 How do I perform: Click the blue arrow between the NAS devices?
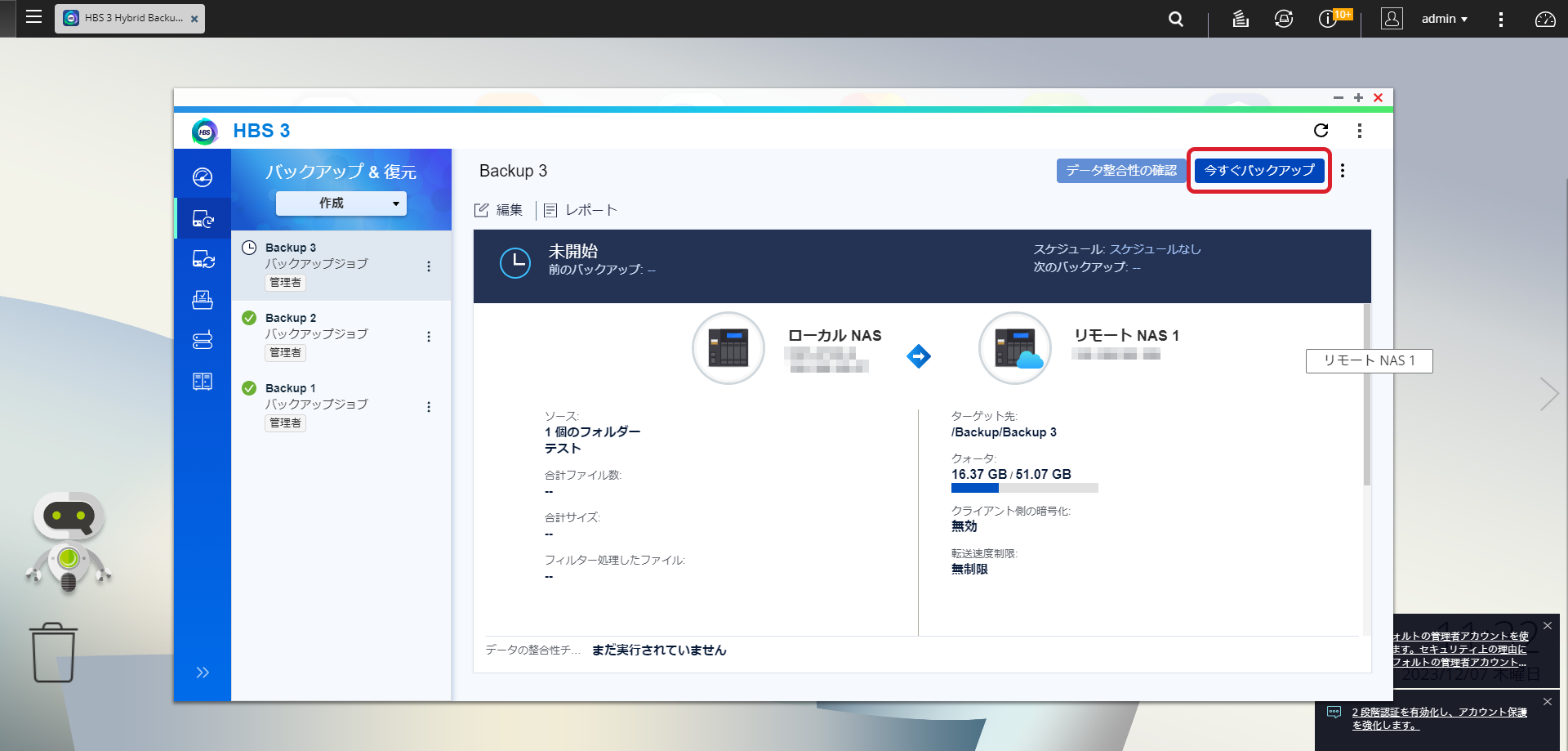919,356
